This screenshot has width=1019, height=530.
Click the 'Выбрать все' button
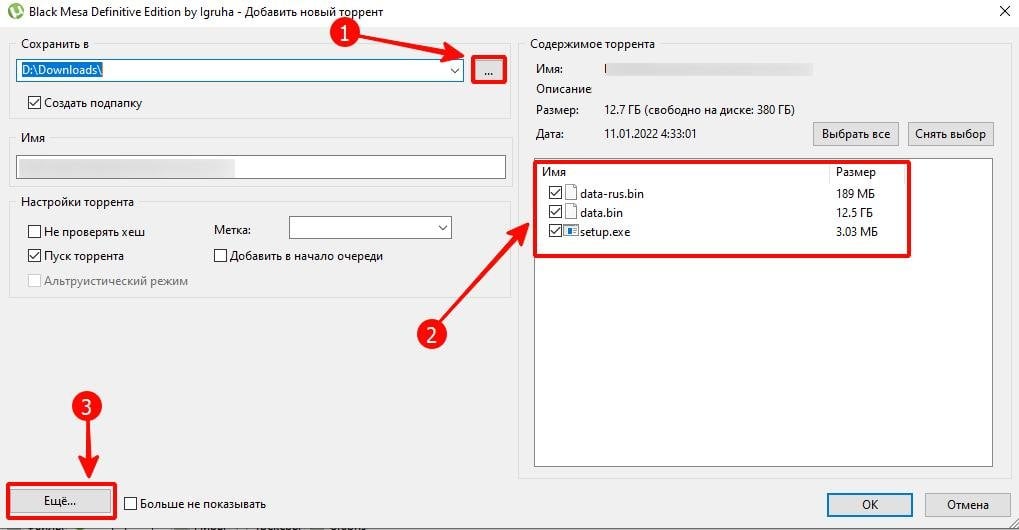[x=855, y=134]
